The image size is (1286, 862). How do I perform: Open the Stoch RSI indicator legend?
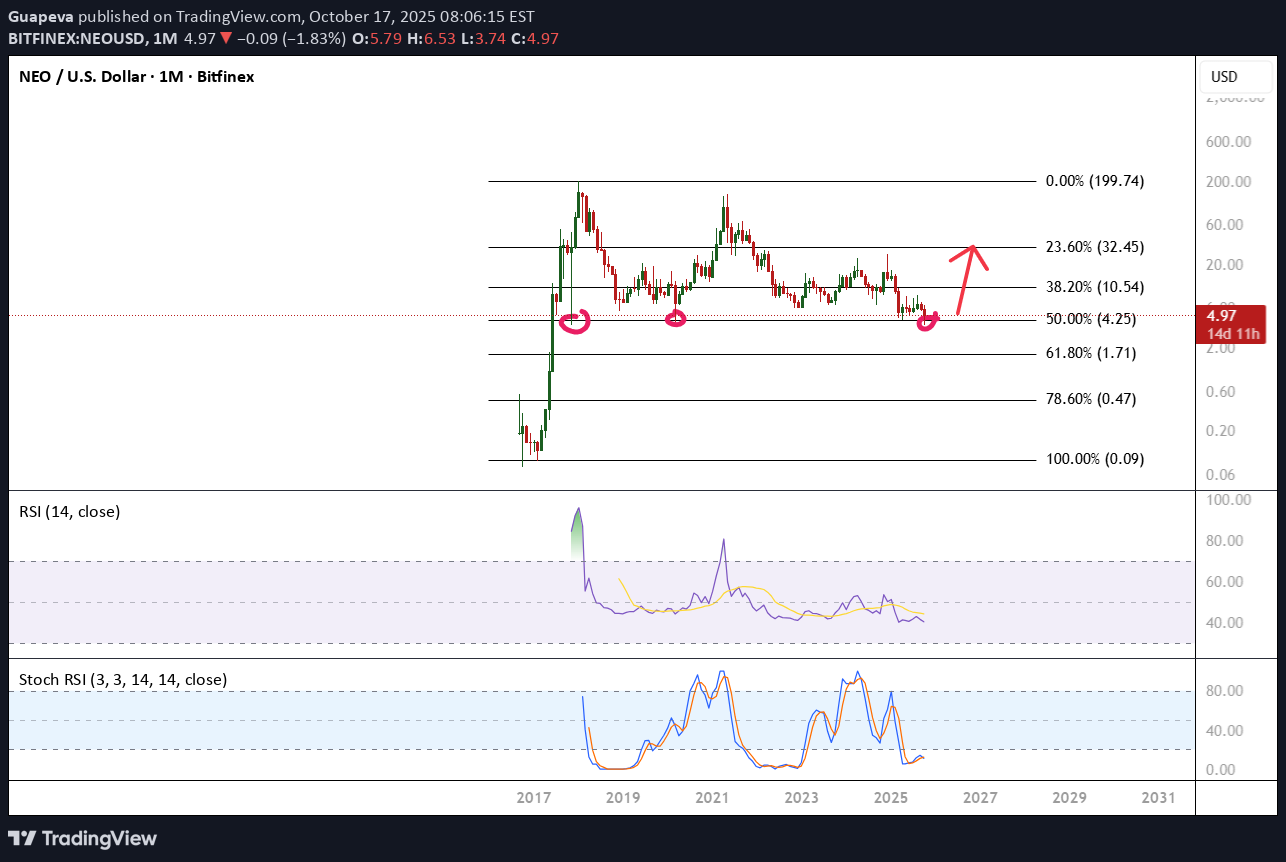[x=123, y=680]
